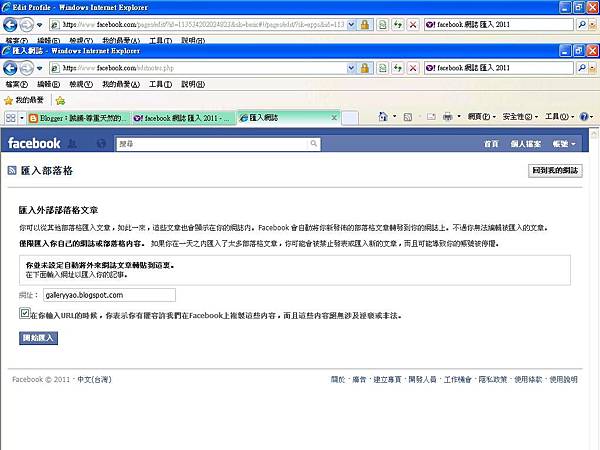Open 隱私政策 footer link
The width and height of the screenshot is (600, 450).
[x=493, y=379]
